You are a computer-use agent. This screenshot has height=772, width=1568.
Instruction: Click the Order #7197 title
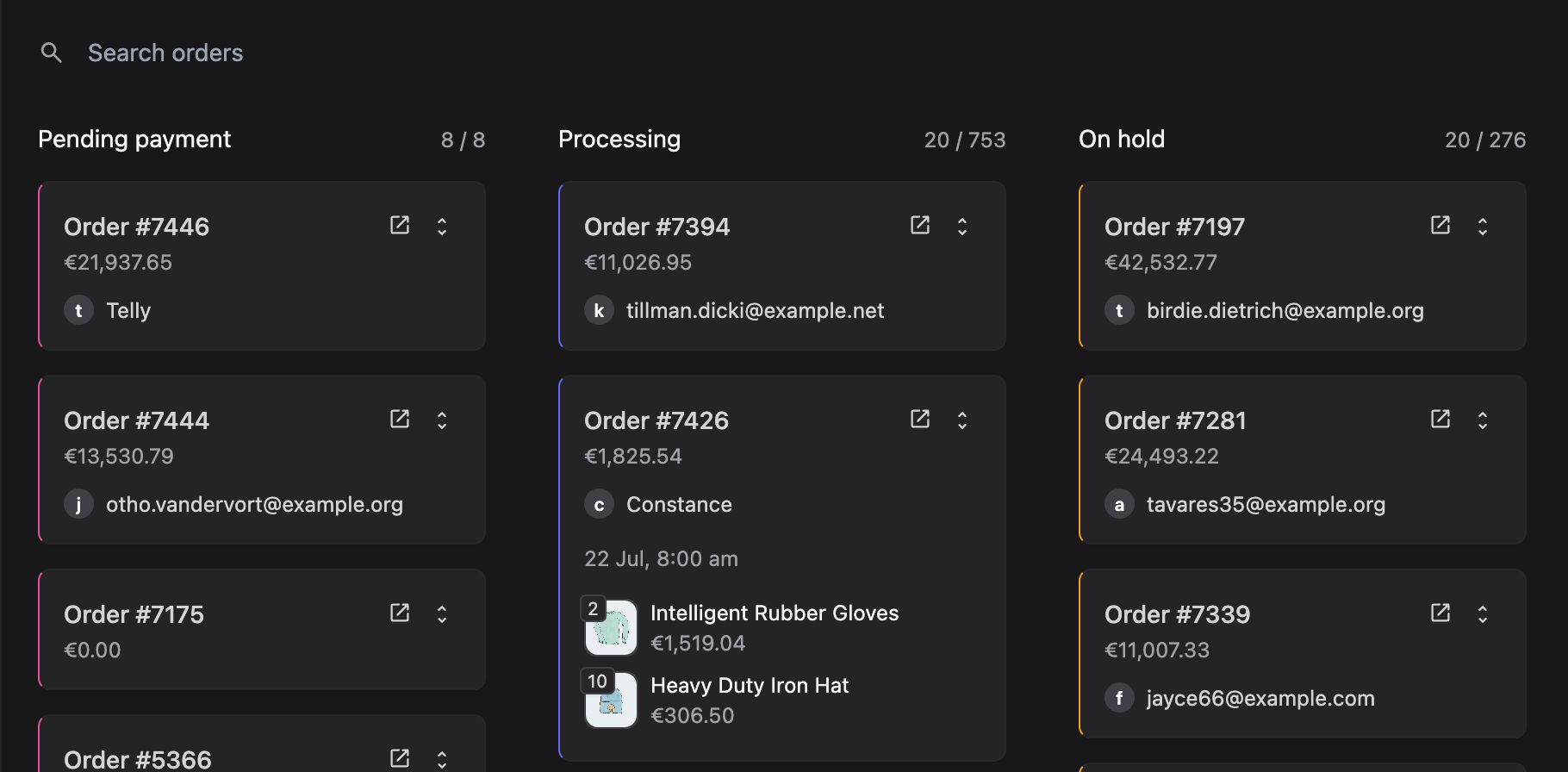point(1175,227)
